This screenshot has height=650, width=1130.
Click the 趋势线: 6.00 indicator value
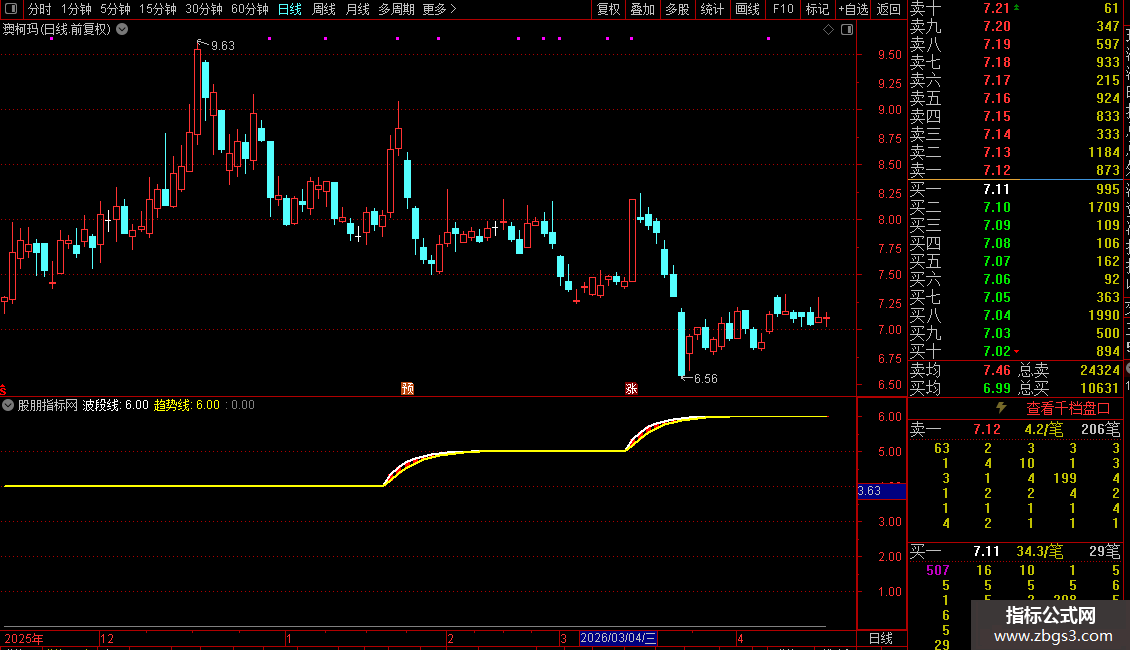click(187, 405)
